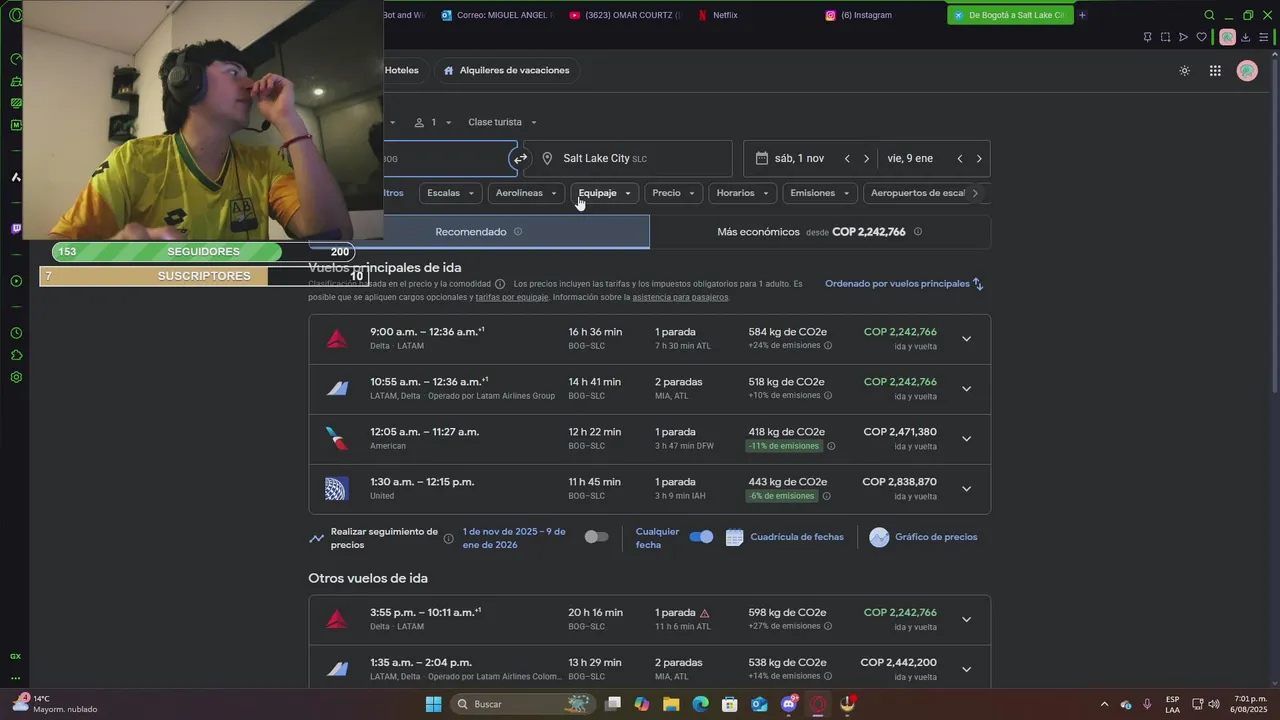Select the Recomendado results tab
The image size is (1280, 720).
479,231
